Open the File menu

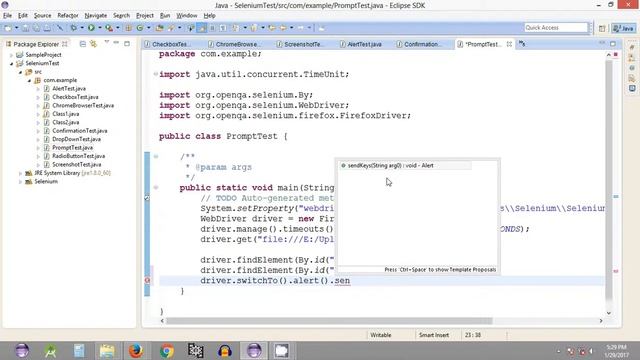(7, 16)
